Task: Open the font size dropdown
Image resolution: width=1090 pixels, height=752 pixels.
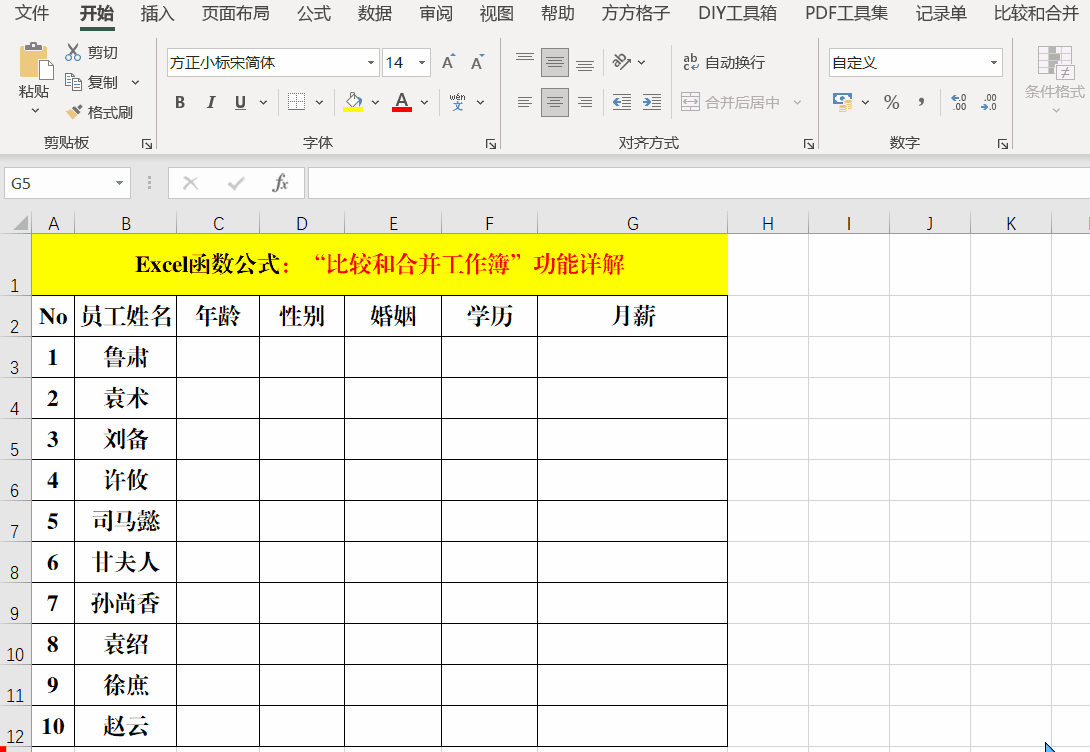Action: tap(420, 62)
